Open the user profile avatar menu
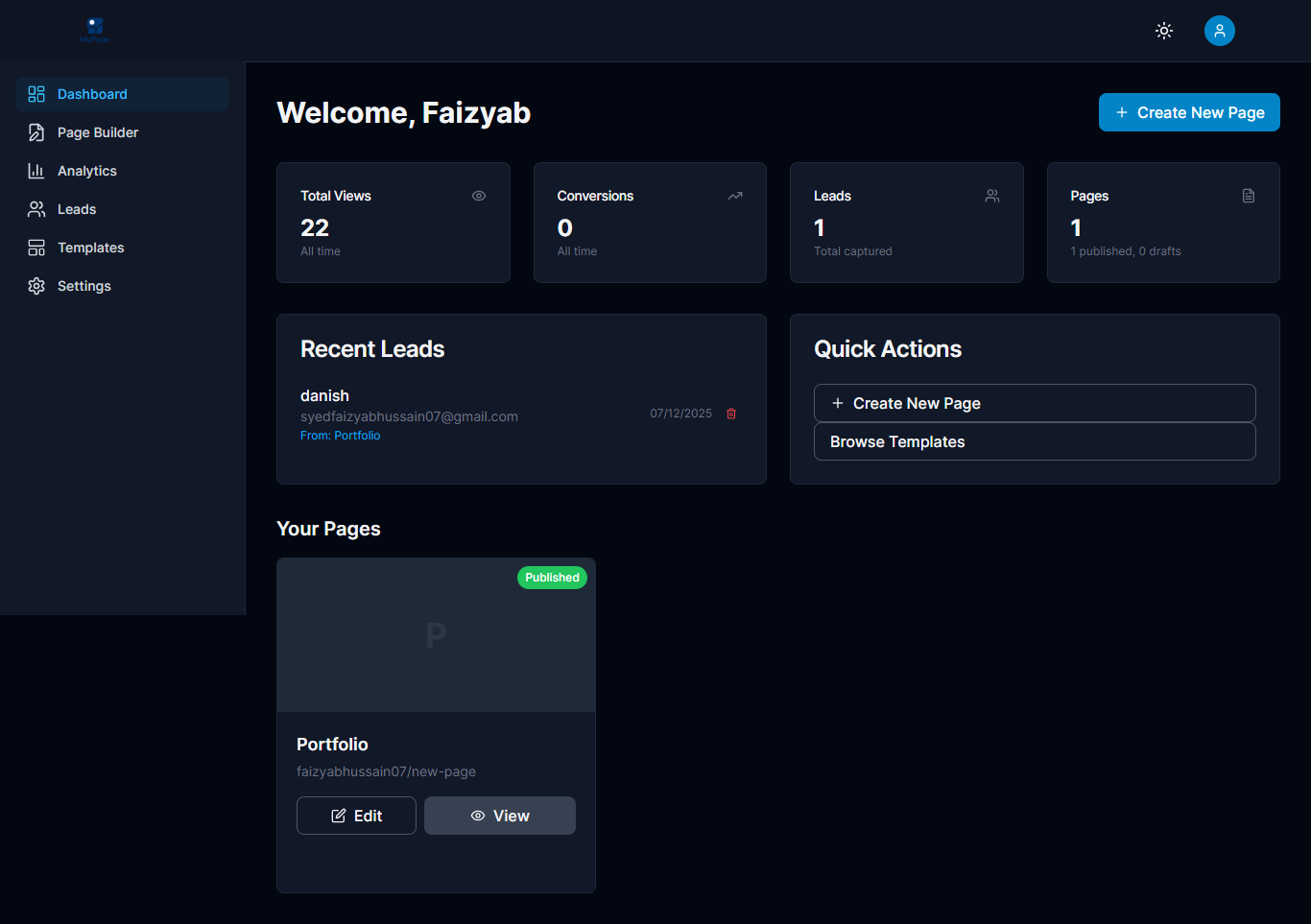Screen dimensions: 1311x924 (1219, 30)
